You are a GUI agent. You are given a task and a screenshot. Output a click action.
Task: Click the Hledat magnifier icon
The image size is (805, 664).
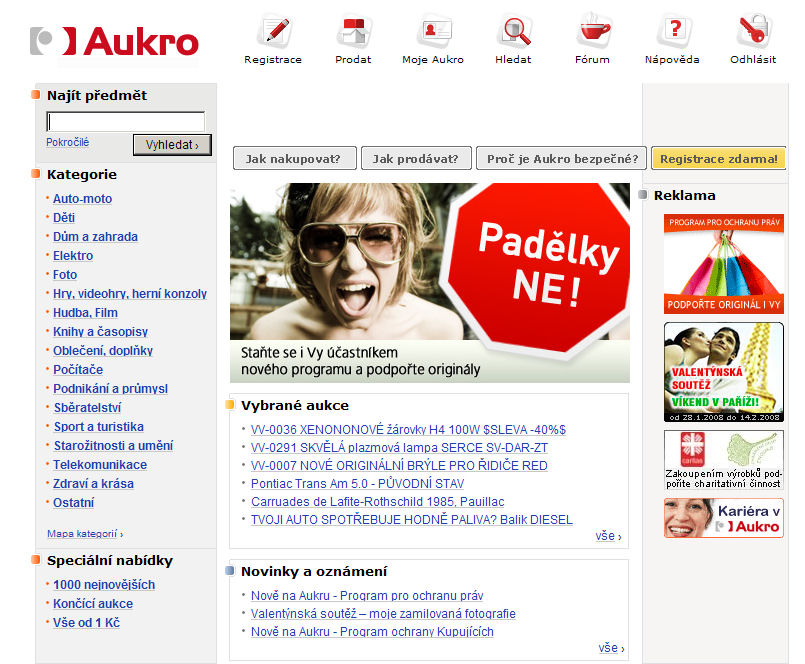pyautogui.click(x=514, y=31)
